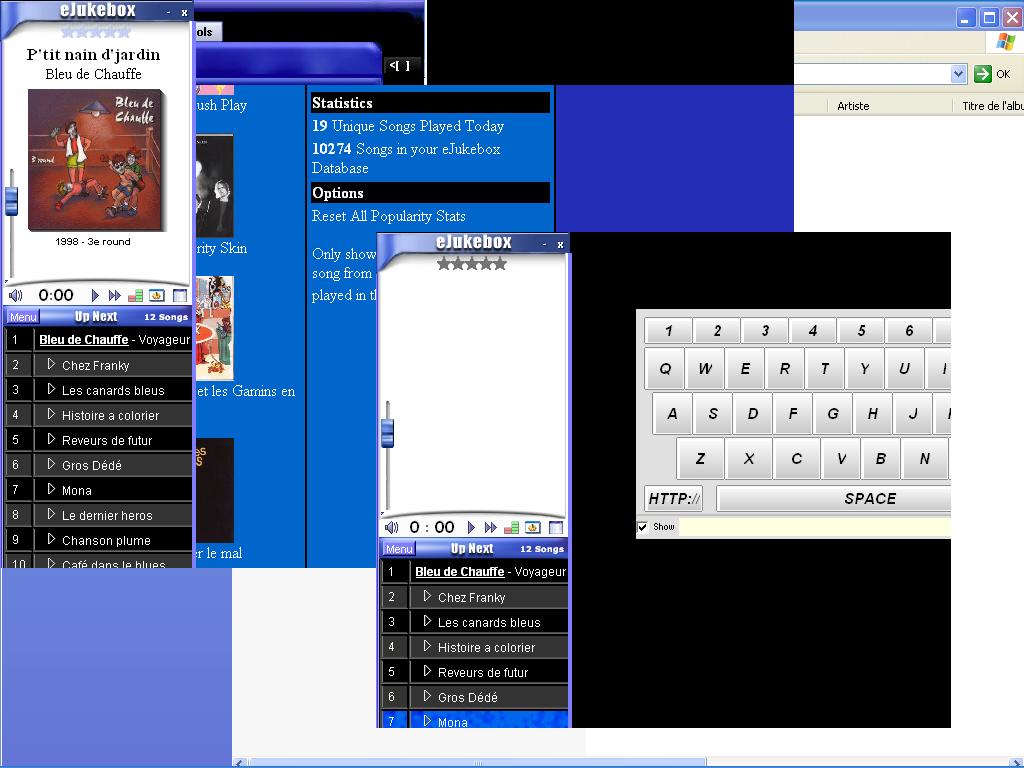Skip-forward button in album-art eJukebox window
The height and width of the screenshot is (768, 1024).
tap(115, 296)
